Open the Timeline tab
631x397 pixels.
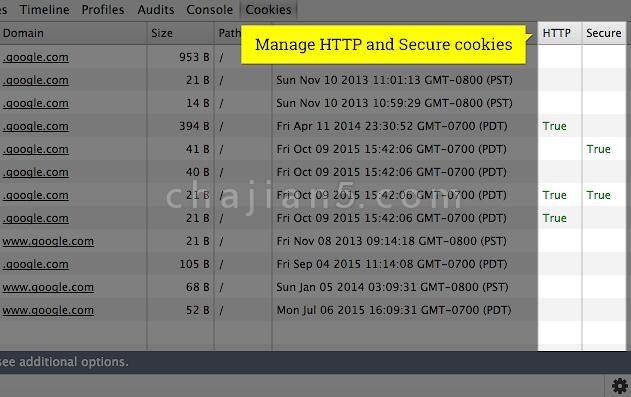(x=45, y=10)
